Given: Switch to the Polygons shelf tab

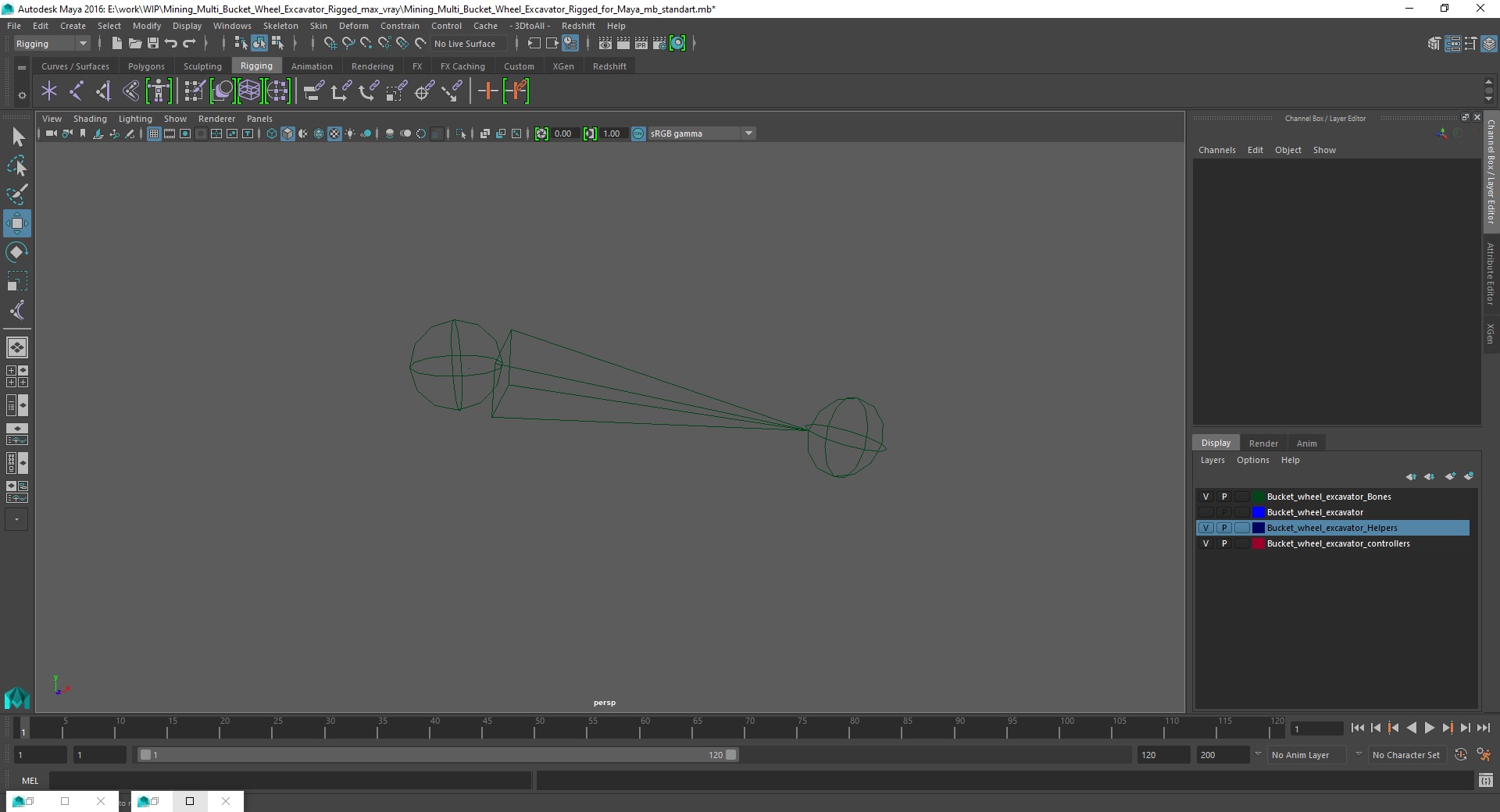Looking at the screenshot, I should pos(146,66).
